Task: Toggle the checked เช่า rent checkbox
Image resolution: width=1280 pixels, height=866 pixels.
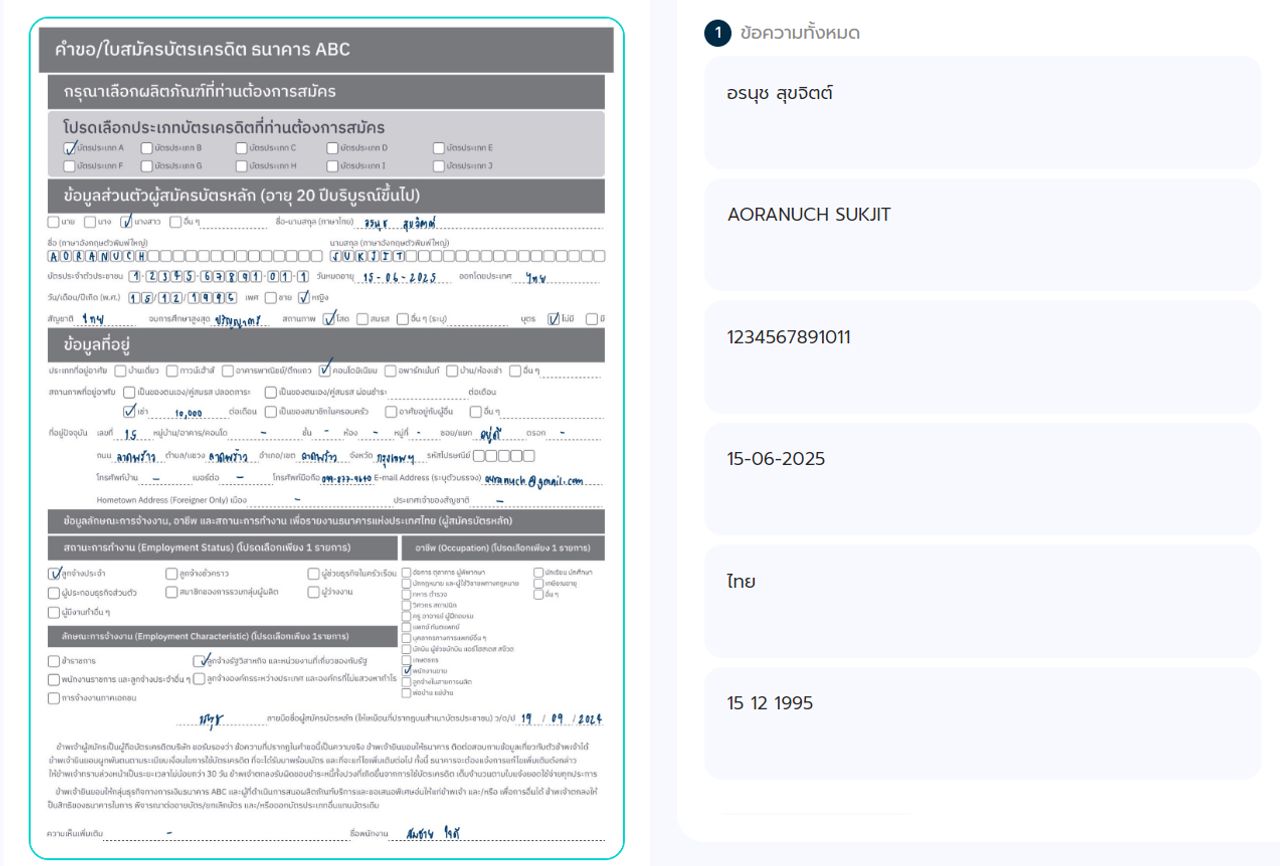Action: pyautogui.click(x=129, y=410)
